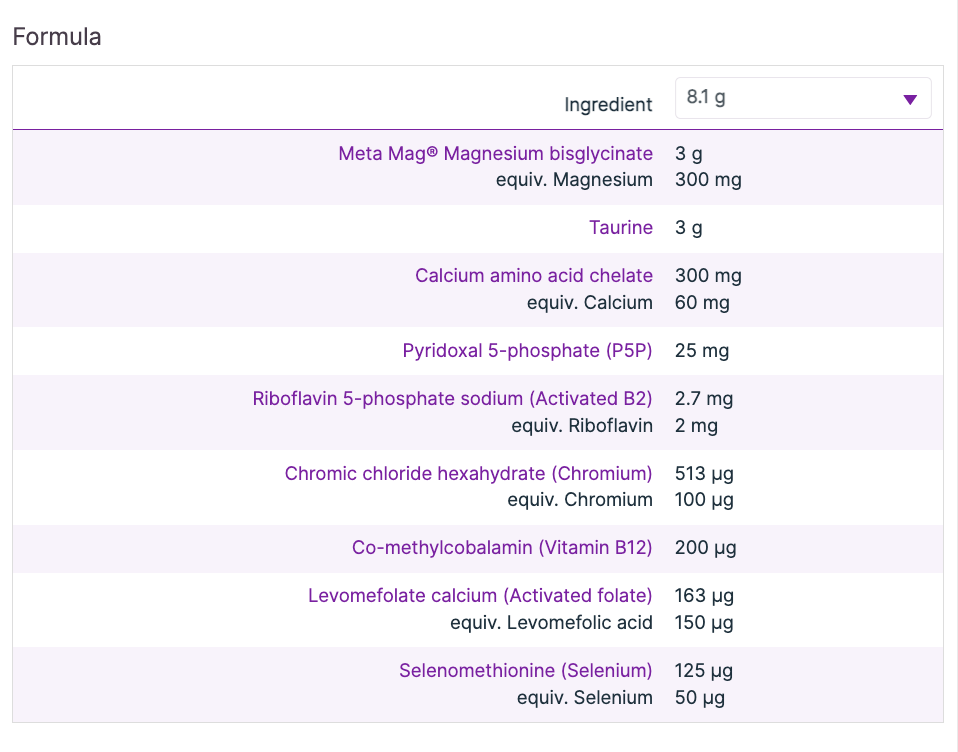This screenshot has height=752, width=958.
Task: Open Selenomethionine (Selenium) ingredient link
Action: click(x=525, y=671)
